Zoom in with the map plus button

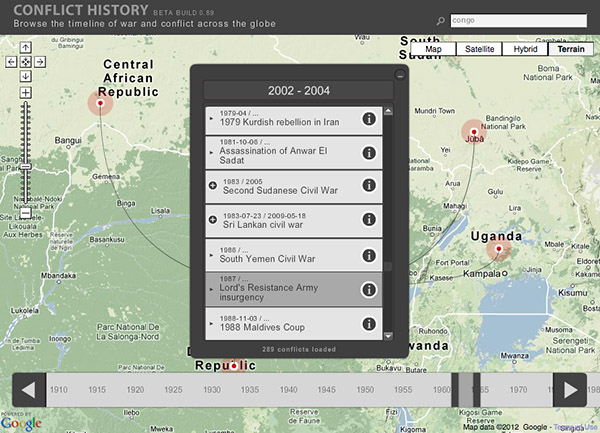coord(25,93)
